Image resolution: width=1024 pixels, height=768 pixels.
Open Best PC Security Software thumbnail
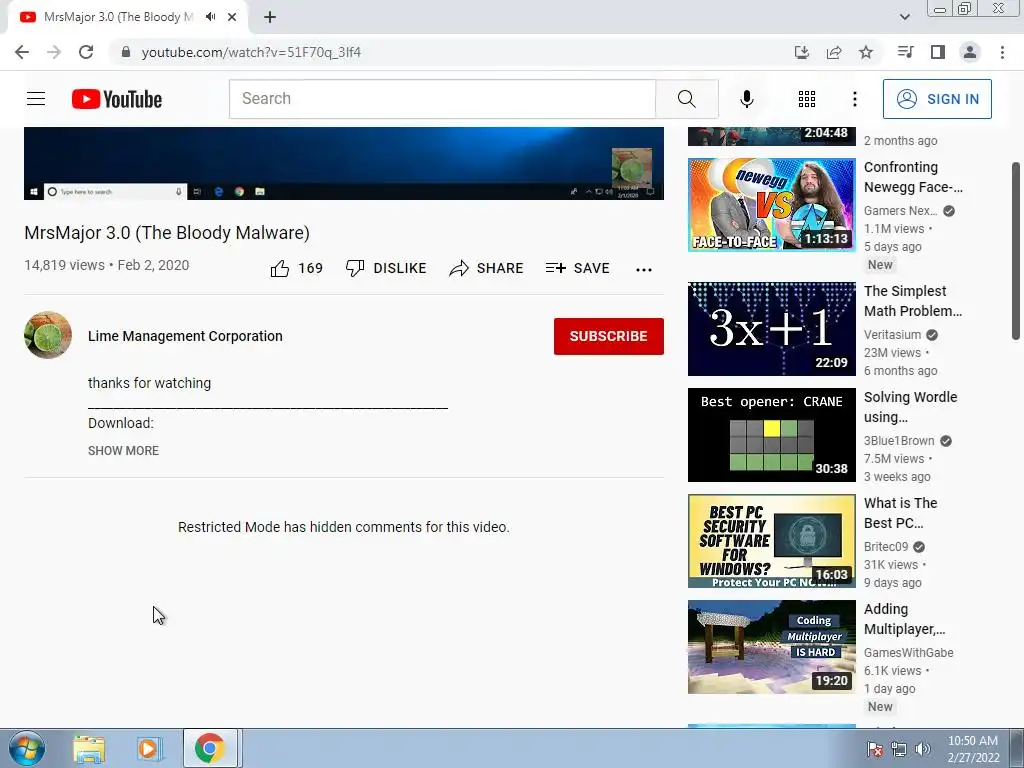coord(771,541)
